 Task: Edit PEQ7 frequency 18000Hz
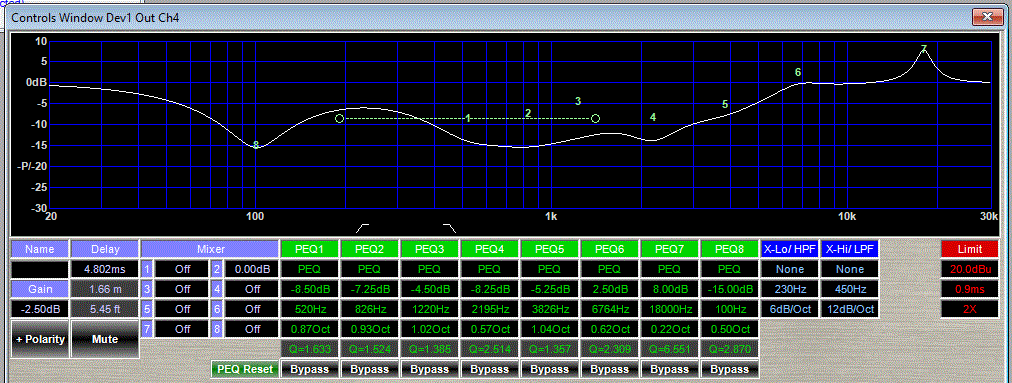(x=669, y=309)
